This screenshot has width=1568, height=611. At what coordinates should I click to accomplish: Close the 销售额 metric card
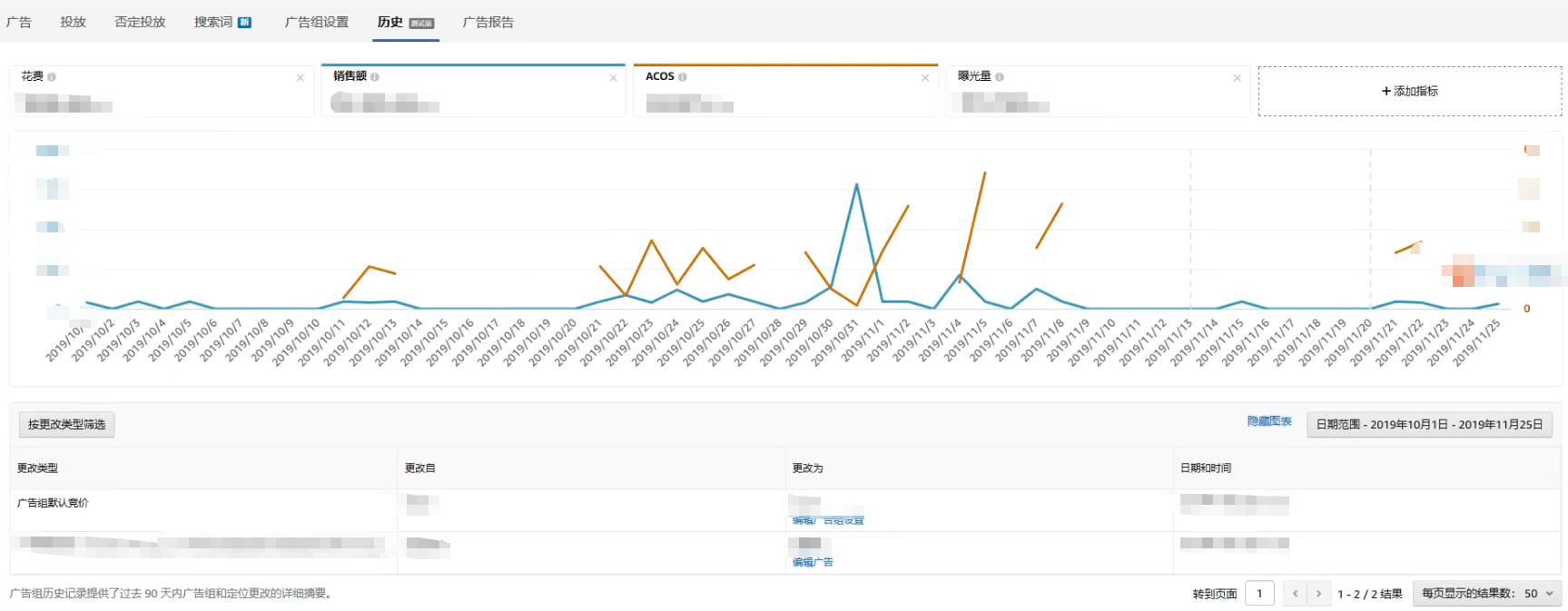(x=613, y=78)
